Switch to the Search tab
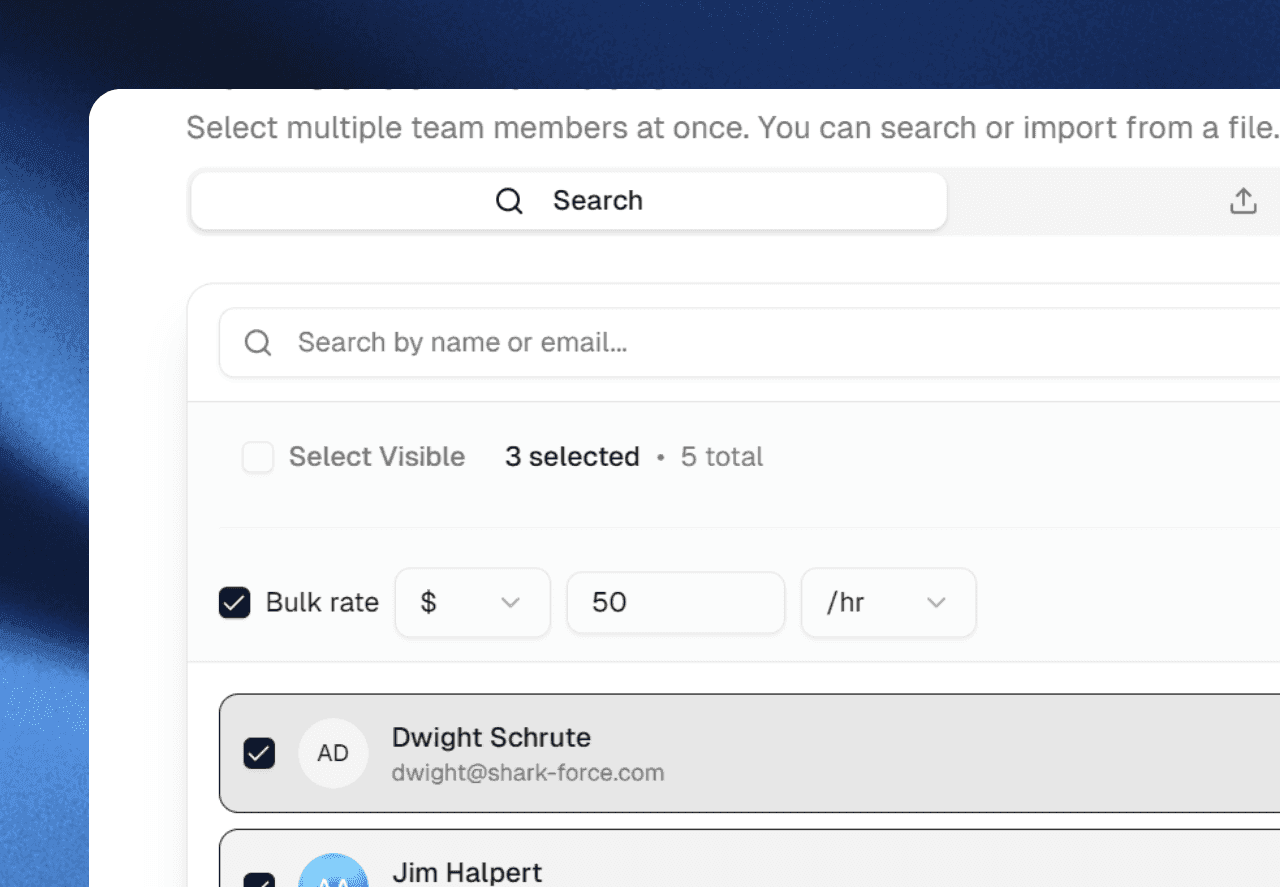1280x887 pixels. pyautogui.click(x=568, y=201)
